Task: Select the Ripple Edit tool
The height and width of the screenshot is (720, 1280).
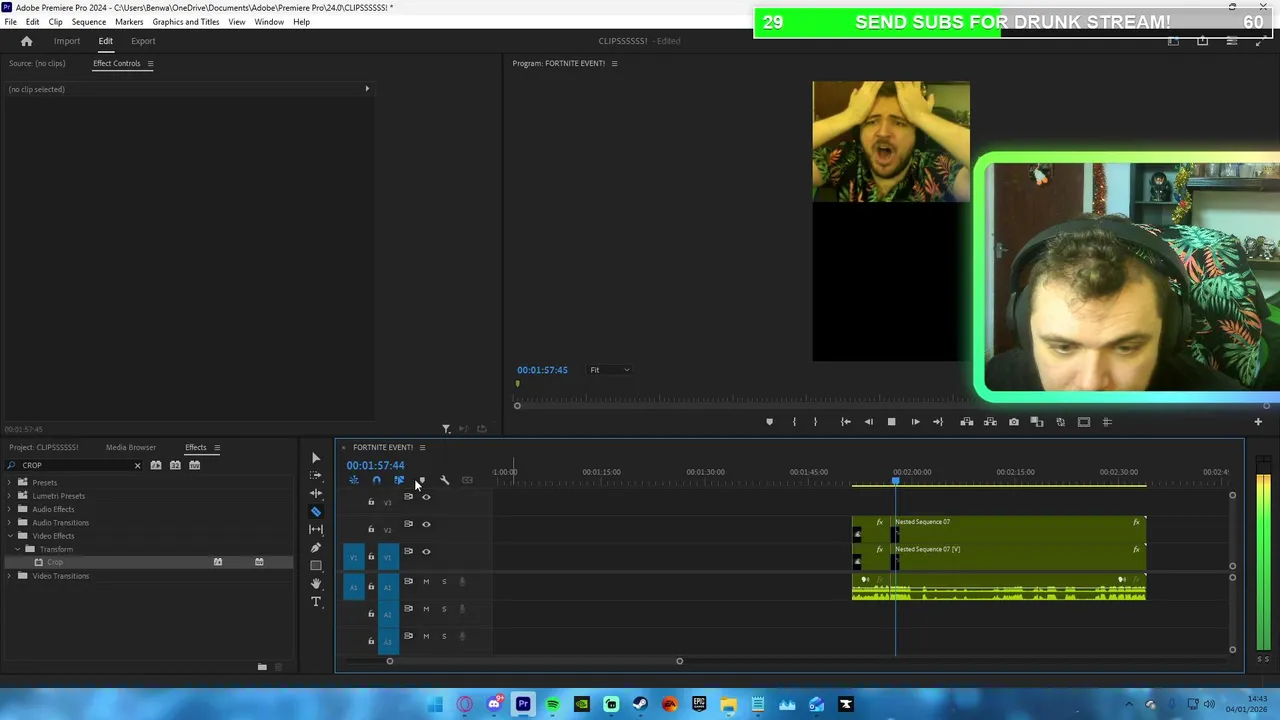Action: 316,494
